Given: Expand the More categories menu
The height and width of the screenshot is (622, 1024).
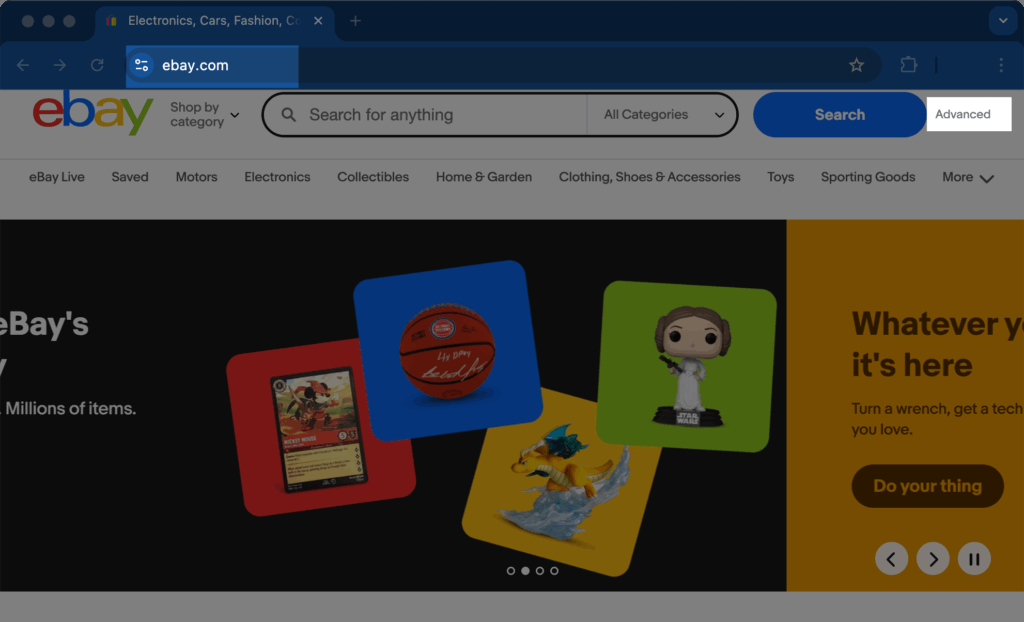Looking at the screenshot, I should [967, 178].
